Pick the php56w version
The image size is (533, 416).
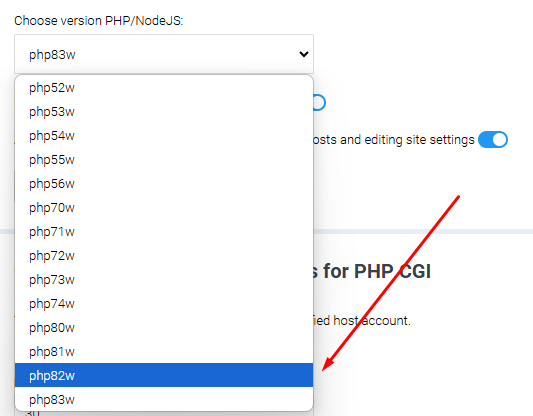pyautogui.click(x=164, y=184)
